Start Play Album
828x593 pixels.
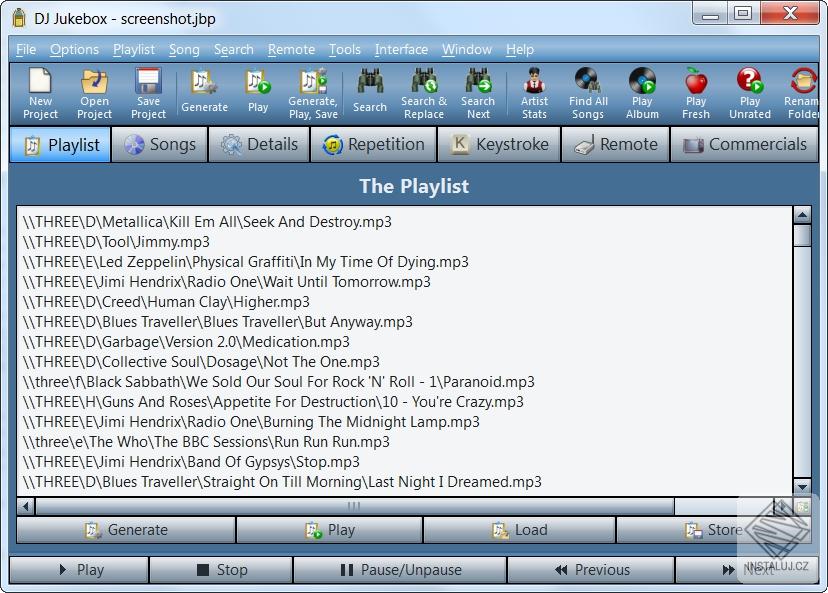(642, 93)
